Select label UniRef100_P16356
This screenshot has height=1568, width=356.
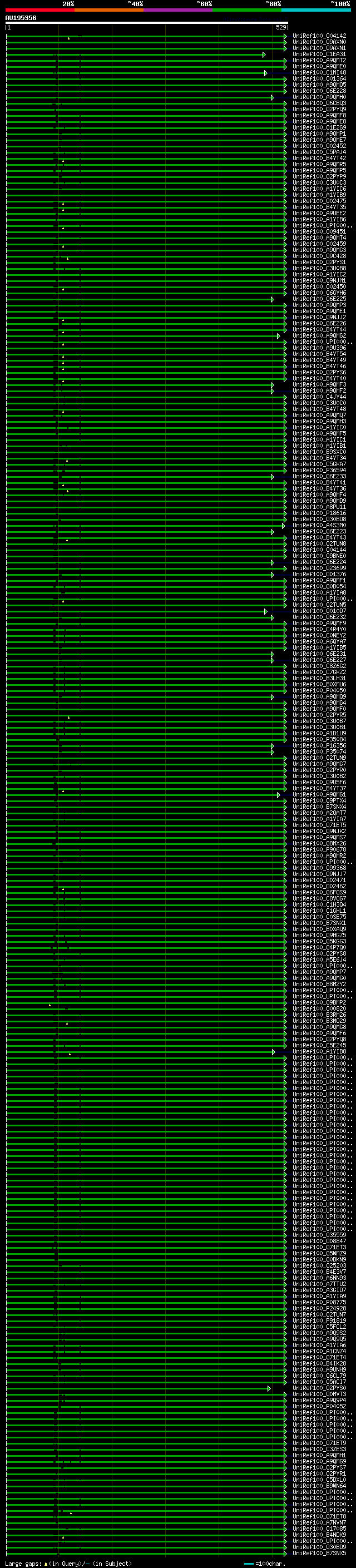coord(319,745)
